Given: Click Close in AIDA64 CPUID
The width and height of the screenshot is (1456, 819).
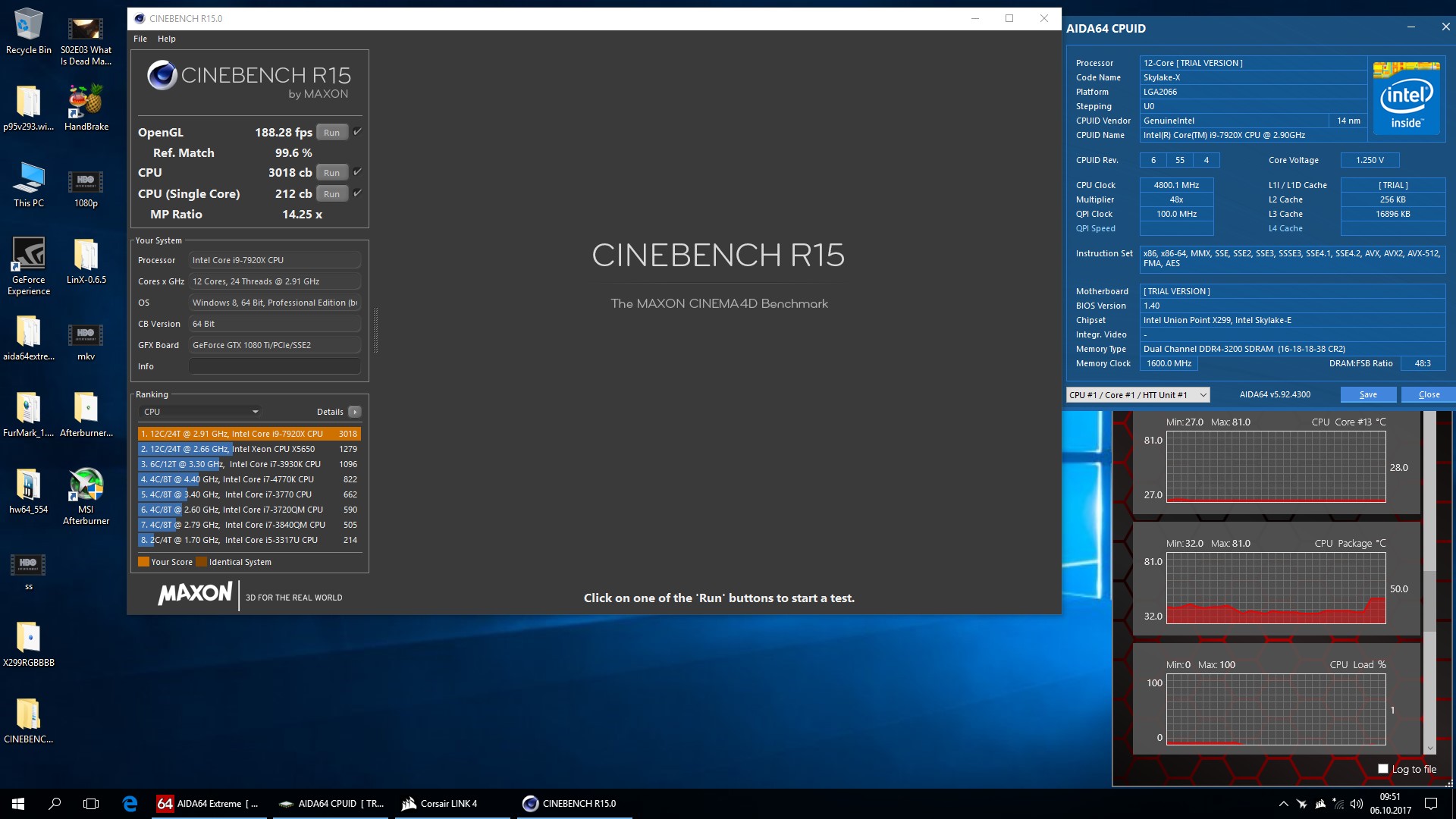Looking at the screenshot, I should click(1429, 394).
